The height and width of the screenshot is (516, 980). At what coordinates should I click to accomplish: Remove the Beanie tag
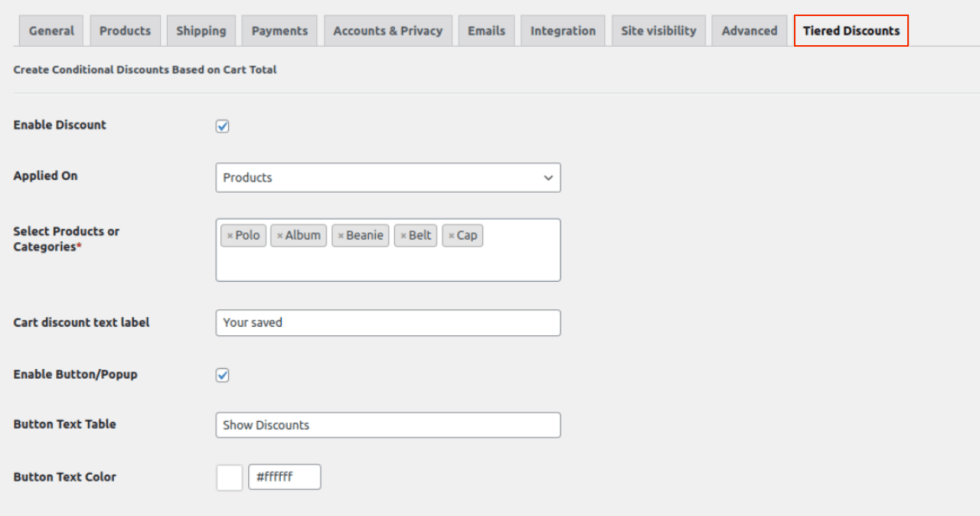point(341,236)
